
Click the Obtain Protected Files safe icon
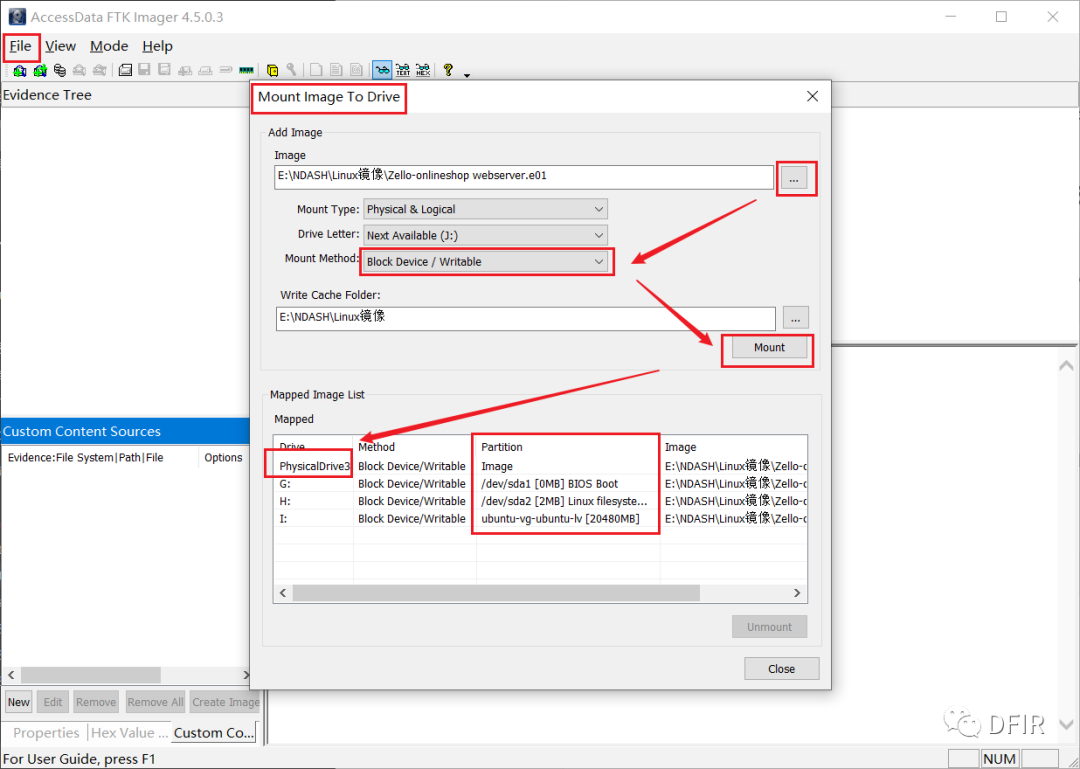pyautogui.click(x=272, y=70)
